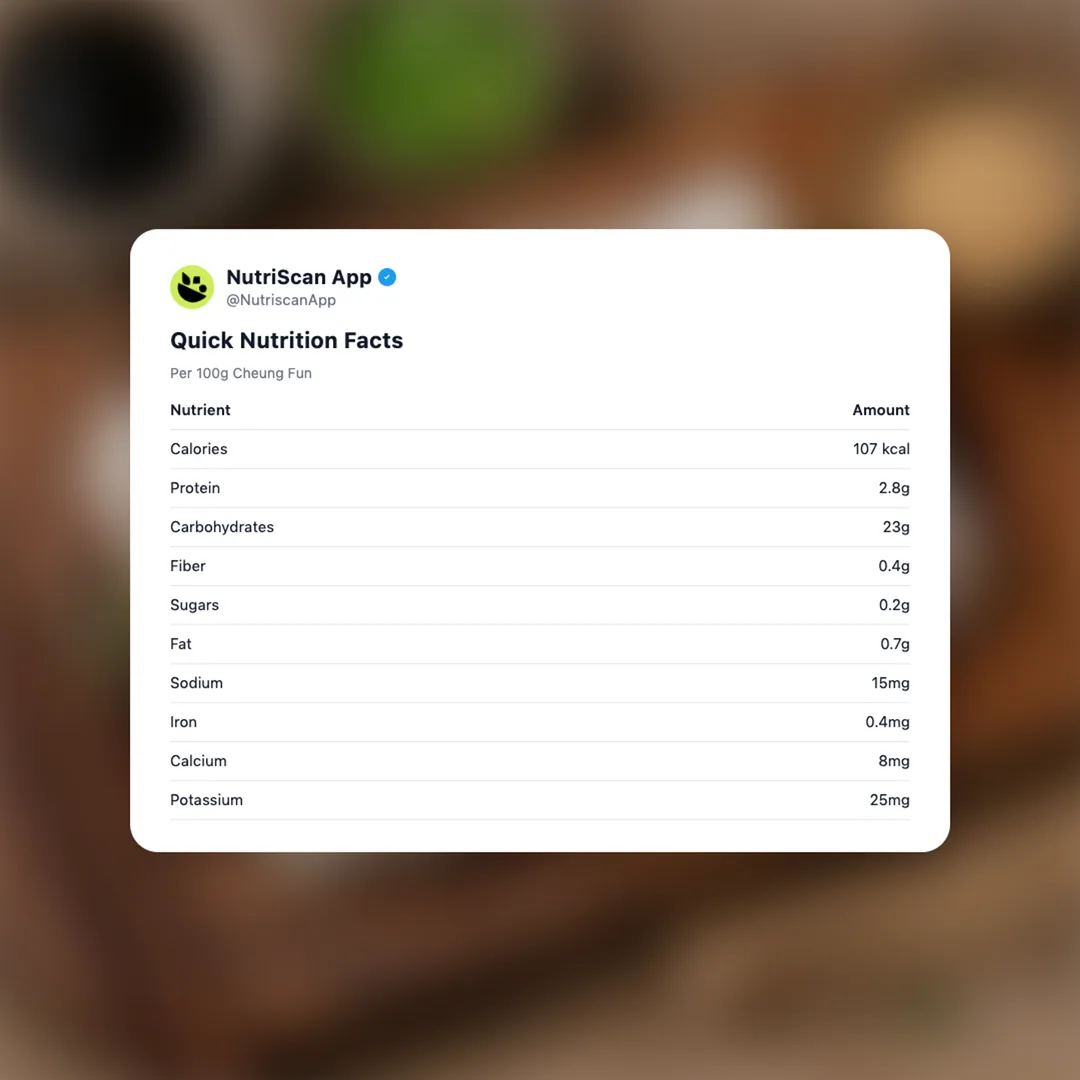Select the Calcium row label

(x=198, y=761)
